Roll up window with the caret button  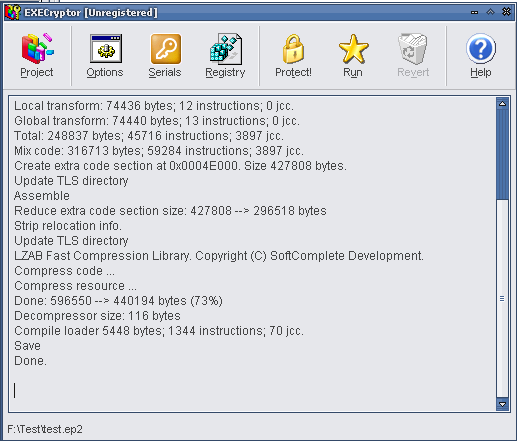[490, 12]
